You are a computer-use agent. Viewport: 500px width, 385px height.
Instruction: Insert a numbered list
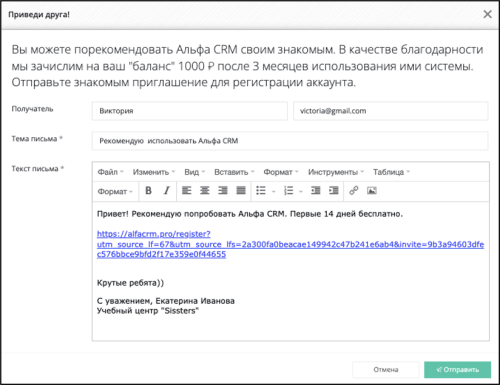click(288, 191)
